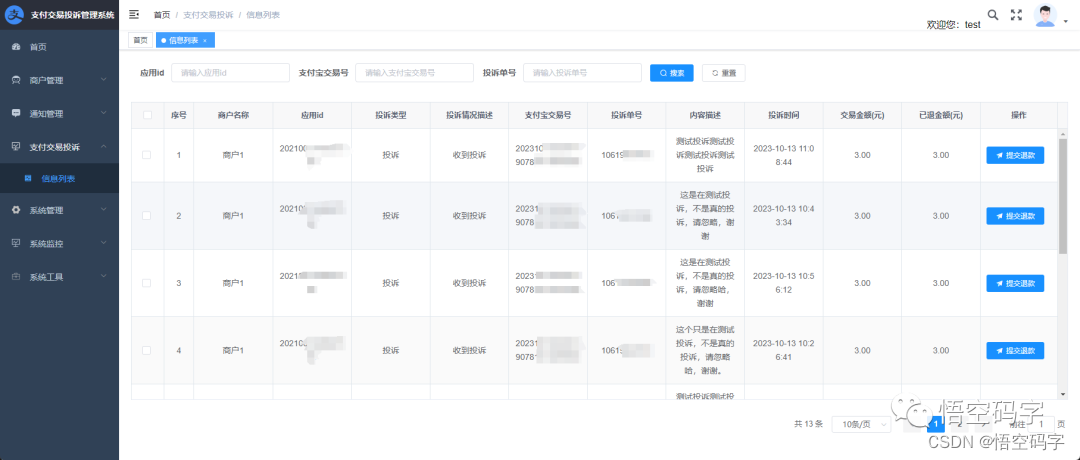Screen dimensions: 1080x460
Task: Click the 已退金额(元) column header
Action: click(941, 116)
